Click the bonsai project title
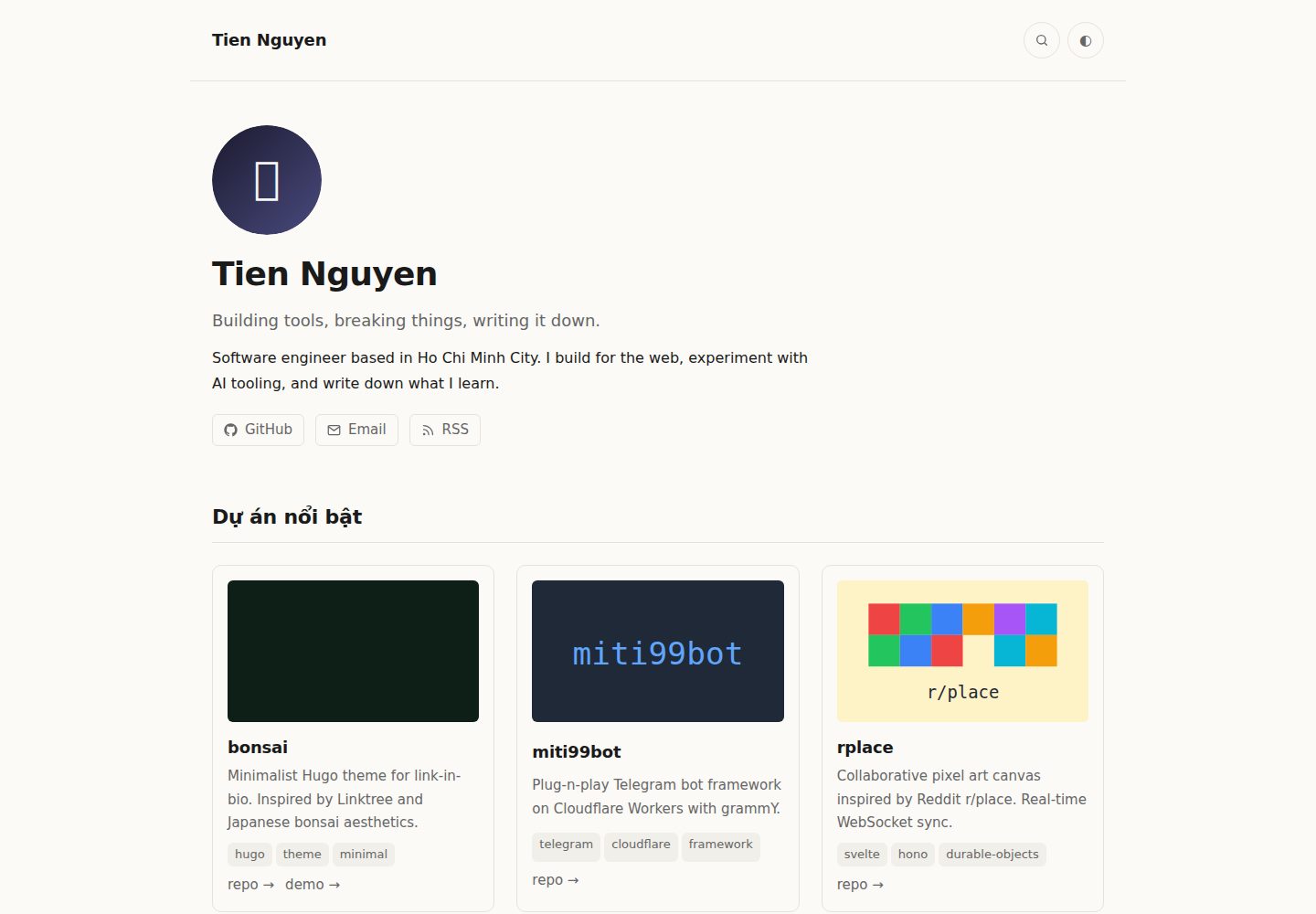 (258, 747)
